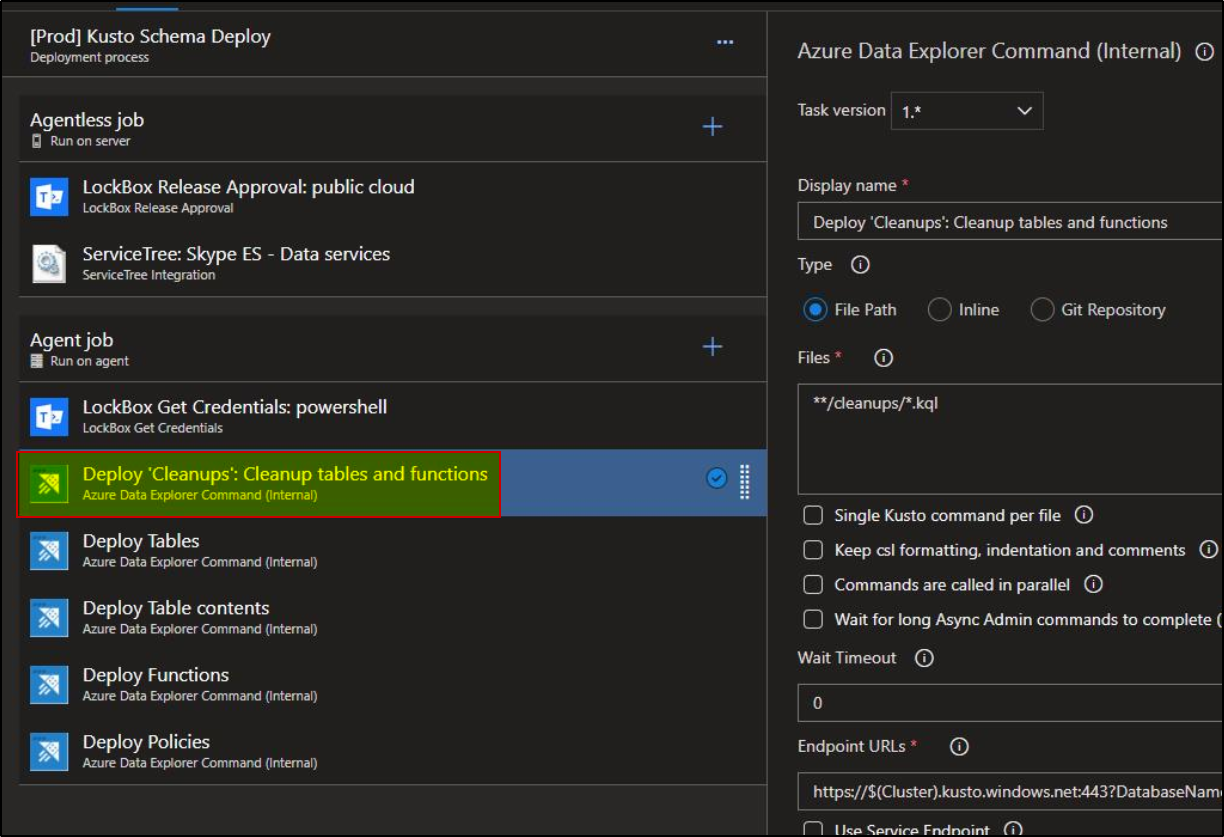Open the Kusto Schema Deploy ellipsis menu
The image size is (1224, 837).
tap(725, 42)
